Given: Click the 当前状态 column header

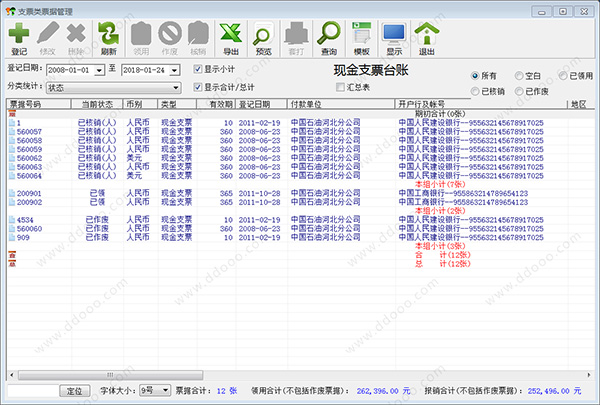Looking at the screenshot, I should pos(97,104).
